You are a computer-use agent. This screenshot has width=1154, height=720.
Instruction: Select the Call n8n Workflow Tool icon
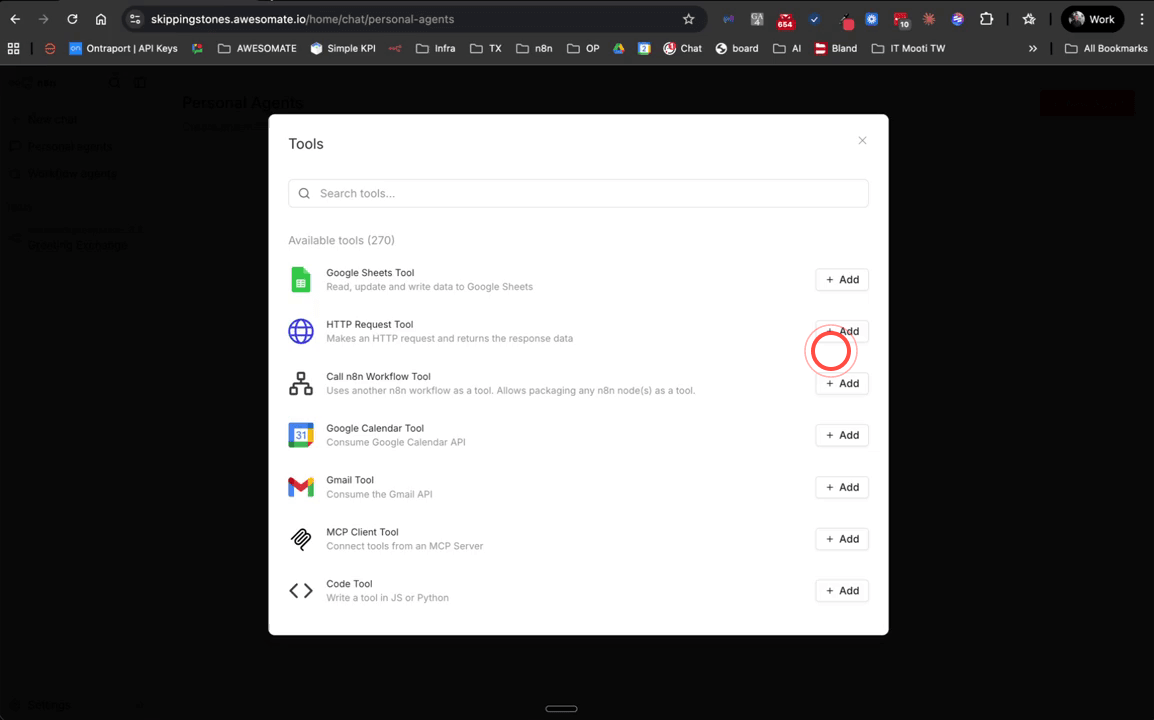point(301,383)
